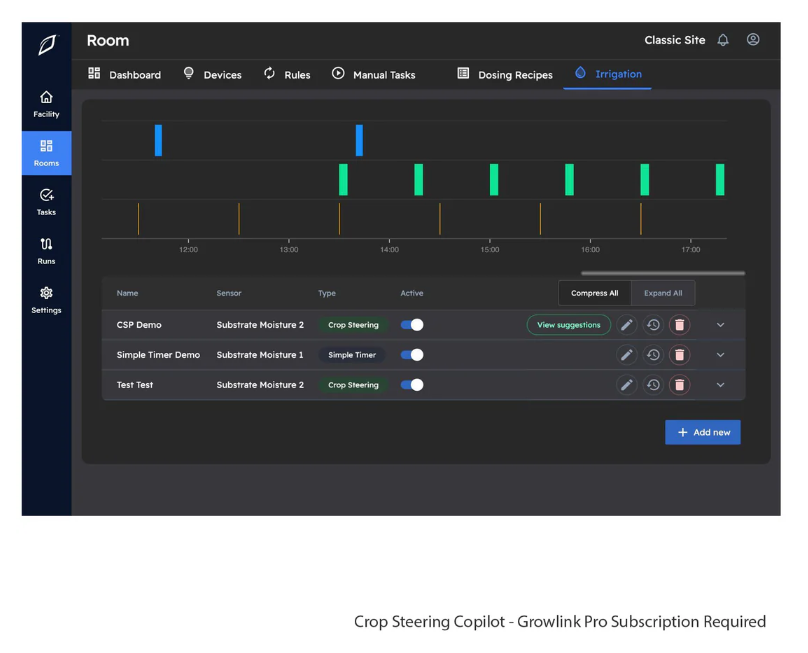The image size is (808, 653).
Task: Switch to the Manual Tasks tab
Action: pos(374,75)
